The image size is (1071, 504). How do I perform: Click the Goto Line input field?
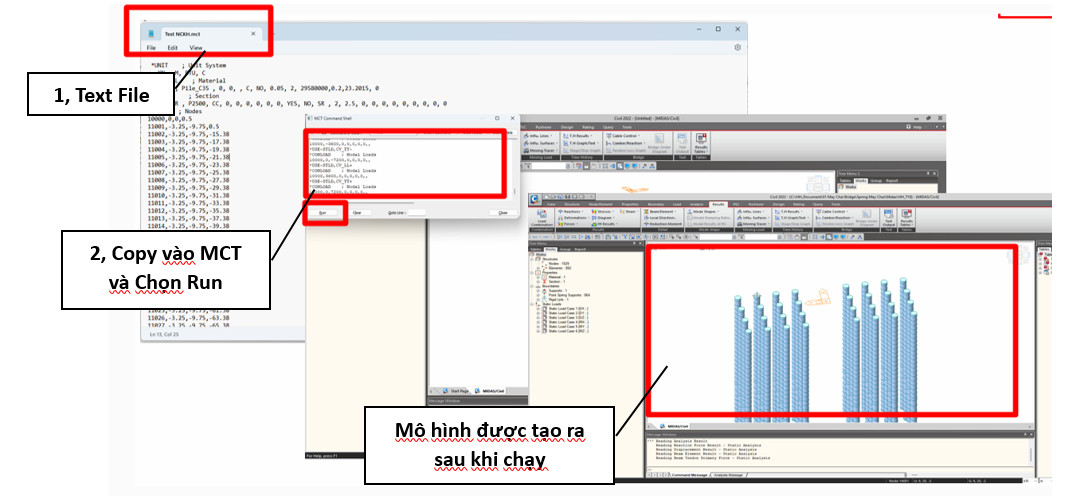417,213
